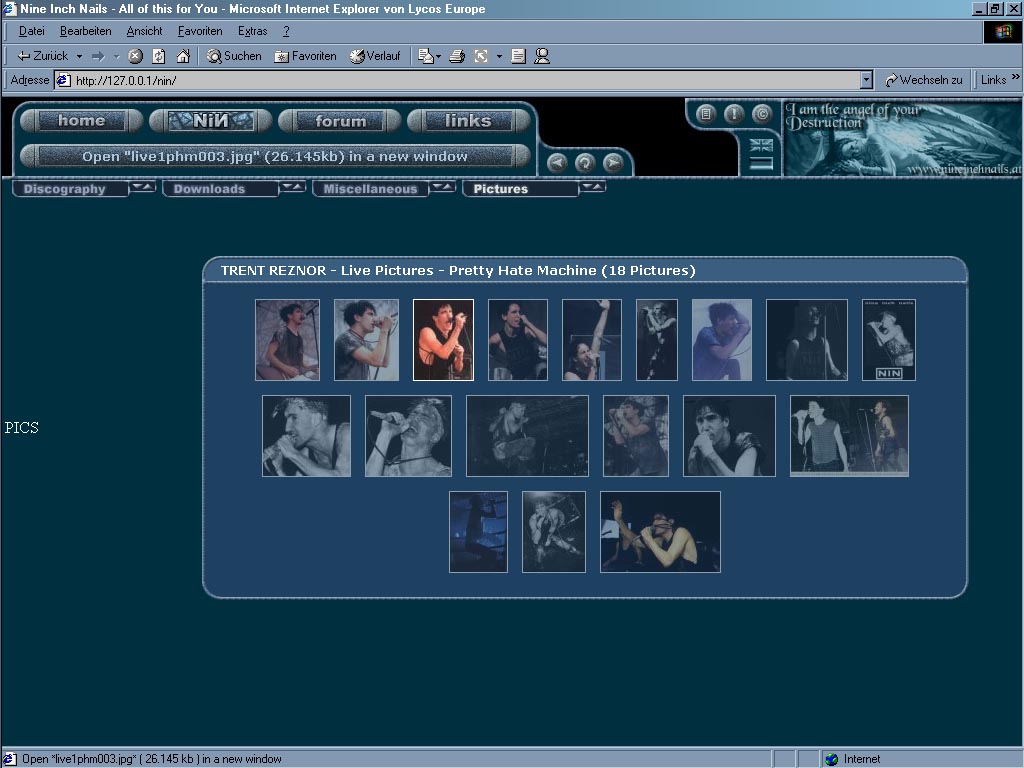Image resolution: width=1024 pixels, height=768 pixels.
Task: Open the first thumbnail in the middle row
Action: tap(306, 436)
